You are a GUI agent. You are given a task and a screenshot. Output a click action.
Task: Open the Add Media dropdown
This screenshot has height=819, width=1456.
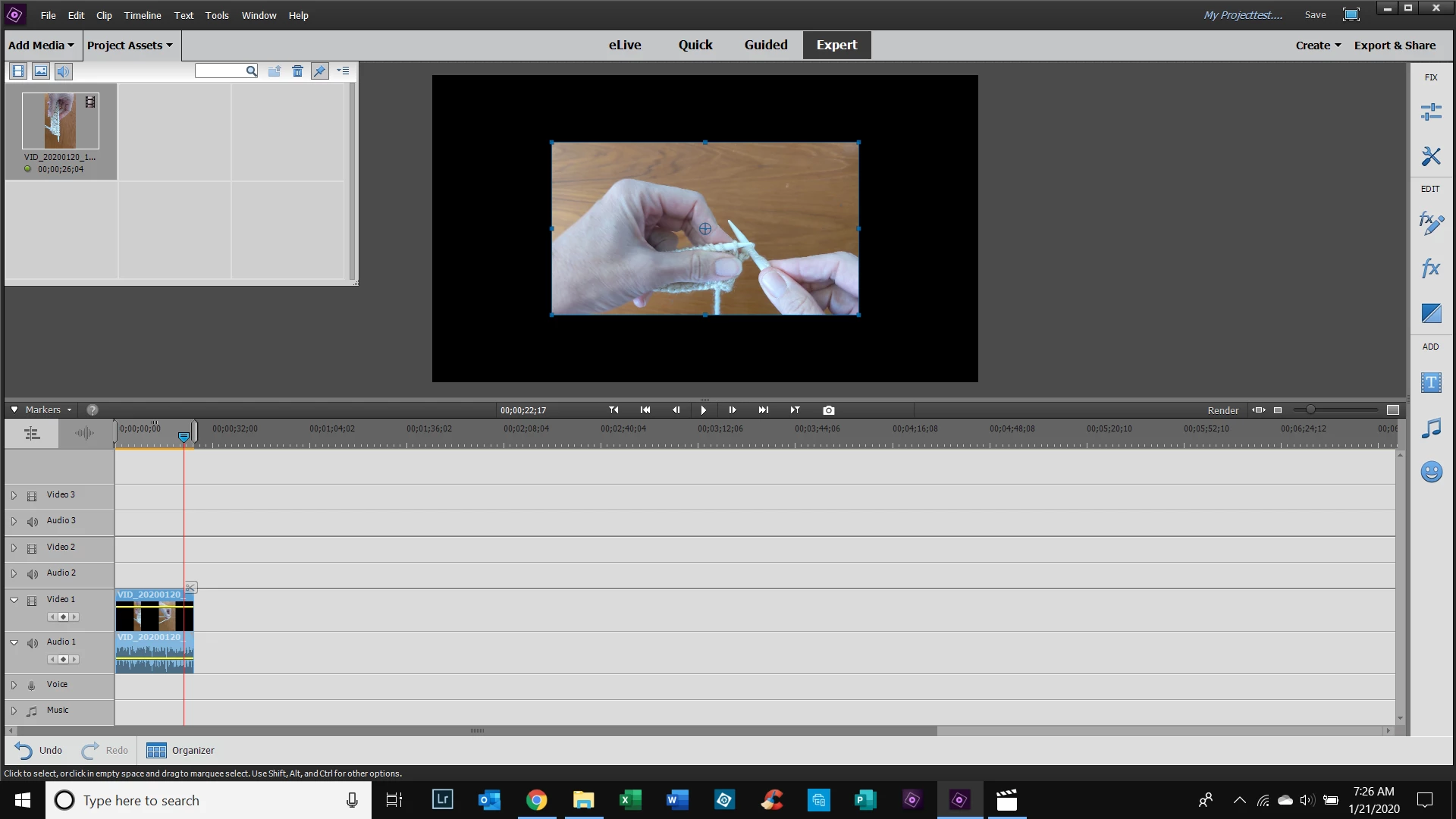click(41, 45)
